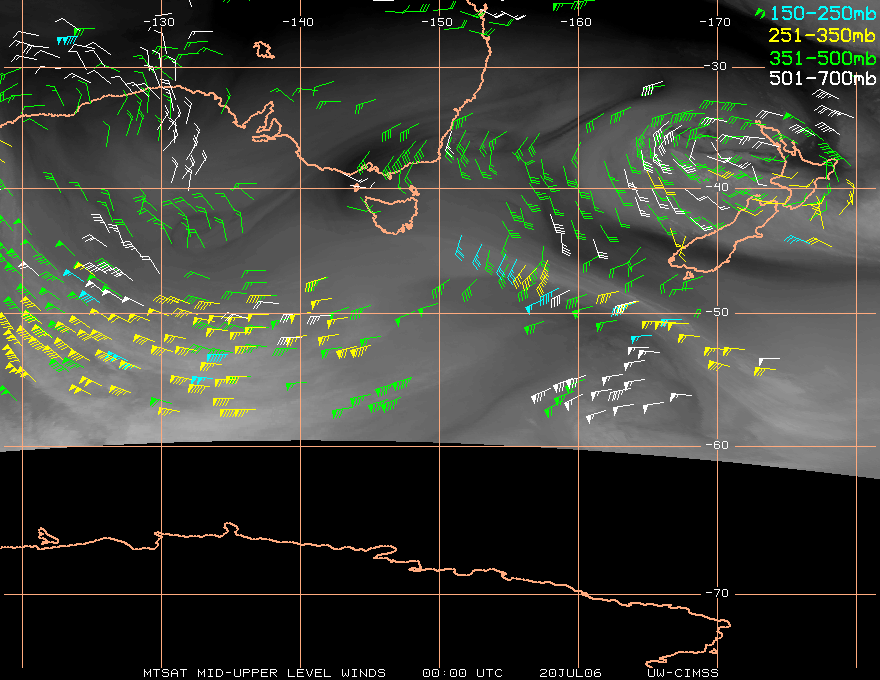The image size is (880, 680).
Task: Click the 00:00 UTC timestamp
Action: pyautogui.click(x=462, y=673)
